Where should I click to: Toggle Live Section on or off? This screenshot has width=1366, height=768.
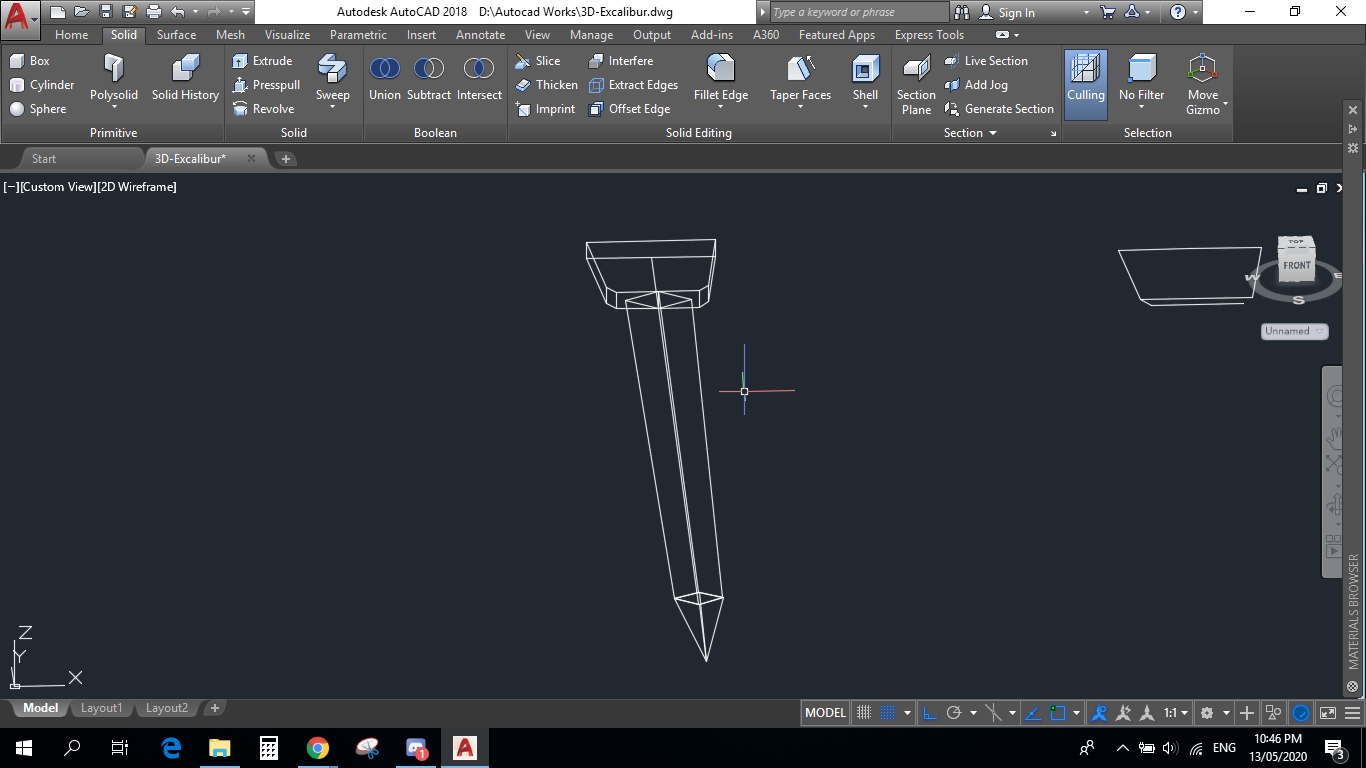(x=986, y=61)
